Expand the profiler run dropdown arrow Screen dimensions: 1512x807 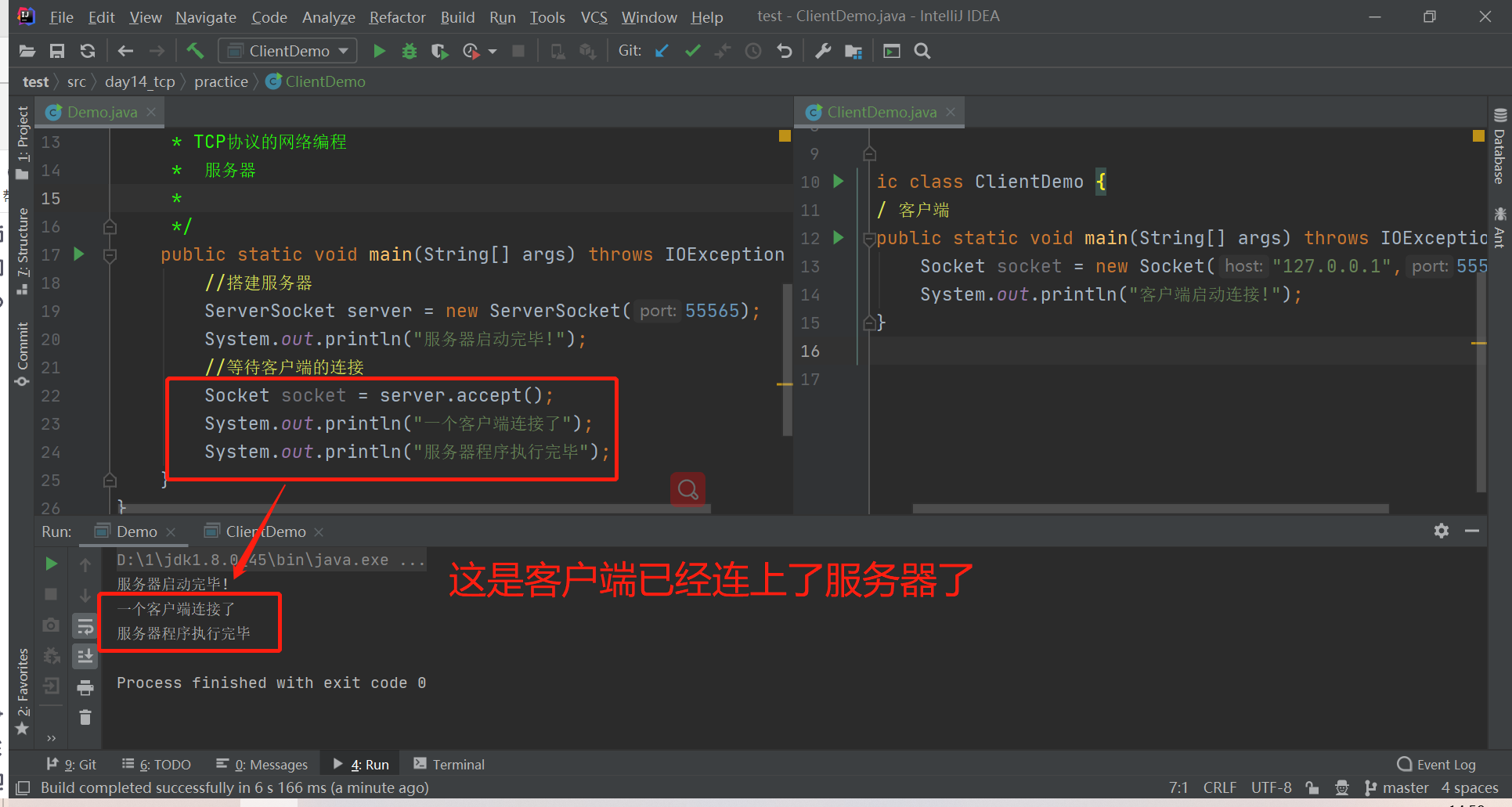(x=493, y=52)
